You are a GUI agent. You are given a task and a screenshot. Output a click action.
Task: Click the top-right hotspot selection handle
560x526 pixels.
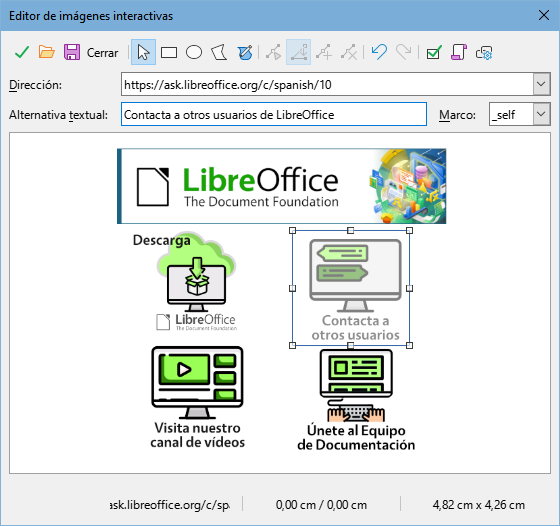(410, 231)
